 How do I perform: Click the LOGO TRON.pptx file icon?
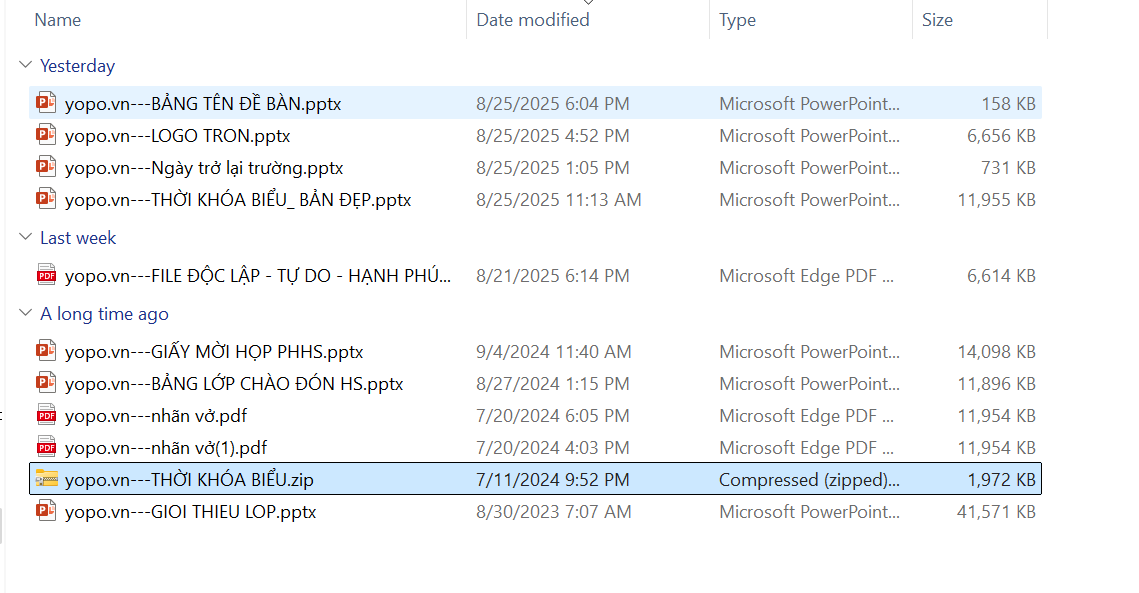tap(46, 135)
